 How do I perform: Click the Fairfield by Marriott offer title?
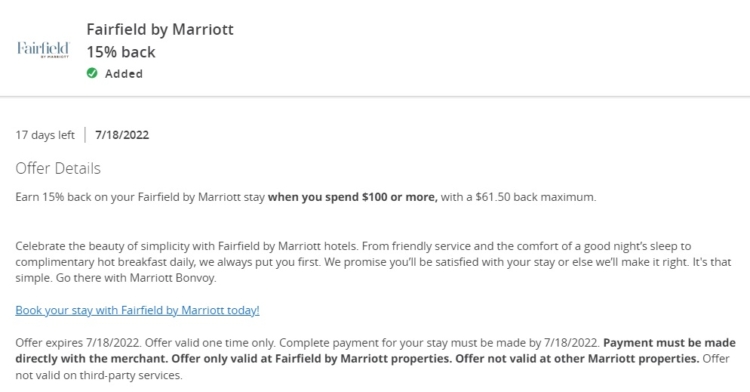click(160, 30)
